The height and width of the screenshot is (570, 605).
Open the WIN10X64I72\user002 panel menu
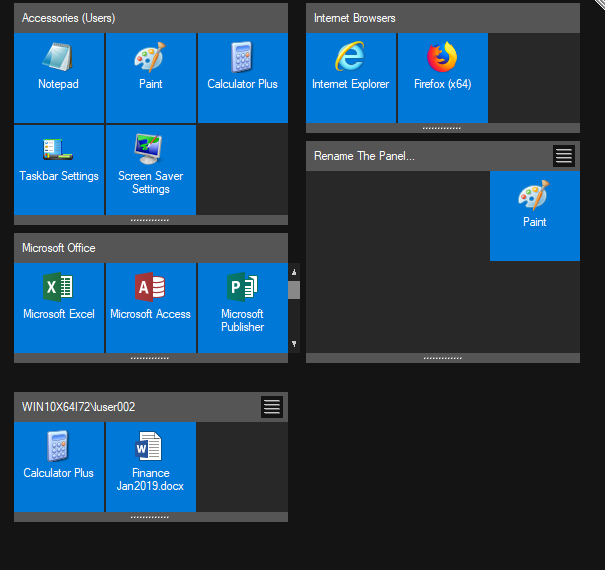coord(272,406)
